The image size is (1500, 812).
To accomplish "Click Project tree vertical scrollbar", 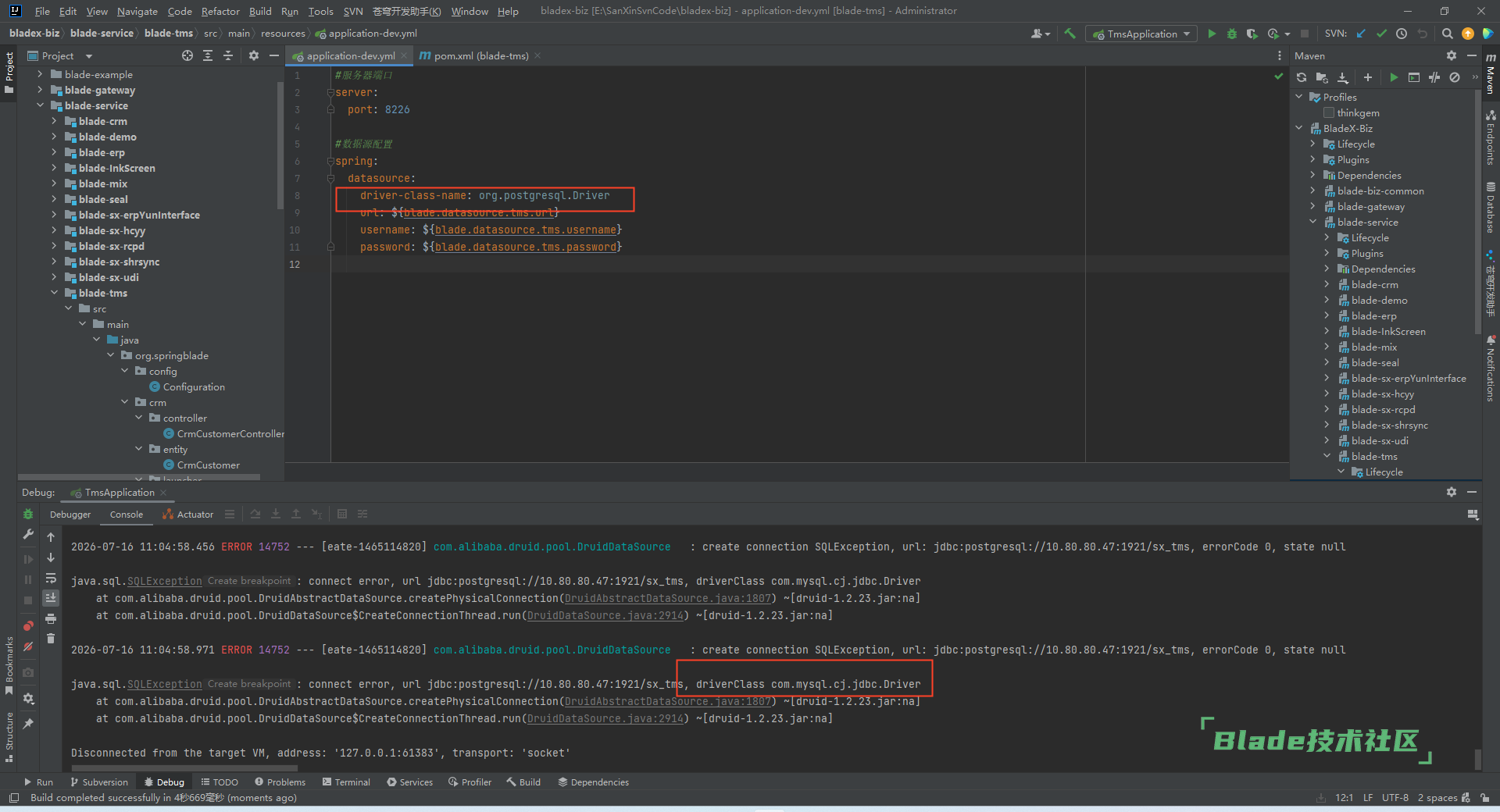I will [280, 145].
